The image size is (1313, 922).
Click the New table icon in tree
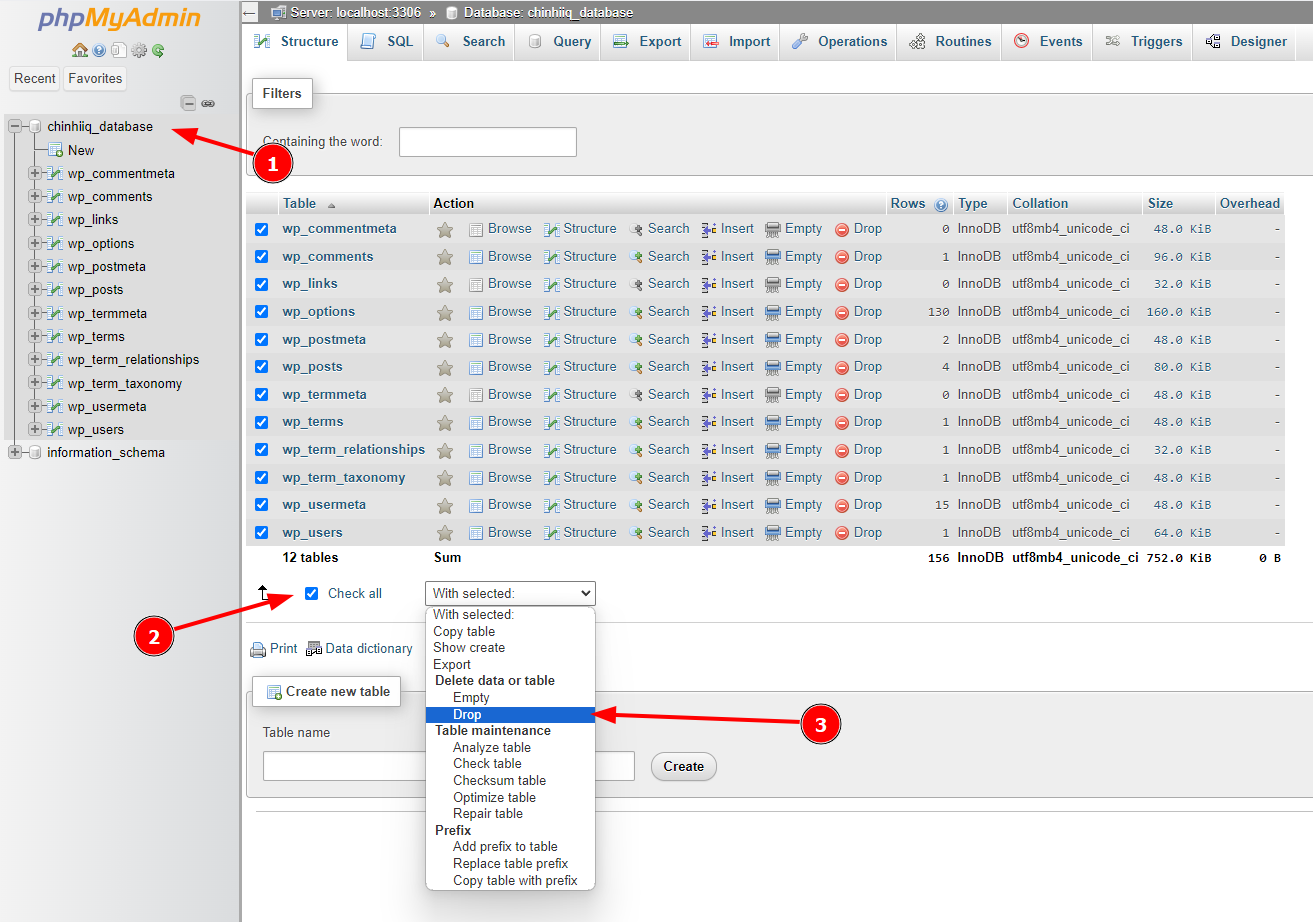[x=56, y=150]
